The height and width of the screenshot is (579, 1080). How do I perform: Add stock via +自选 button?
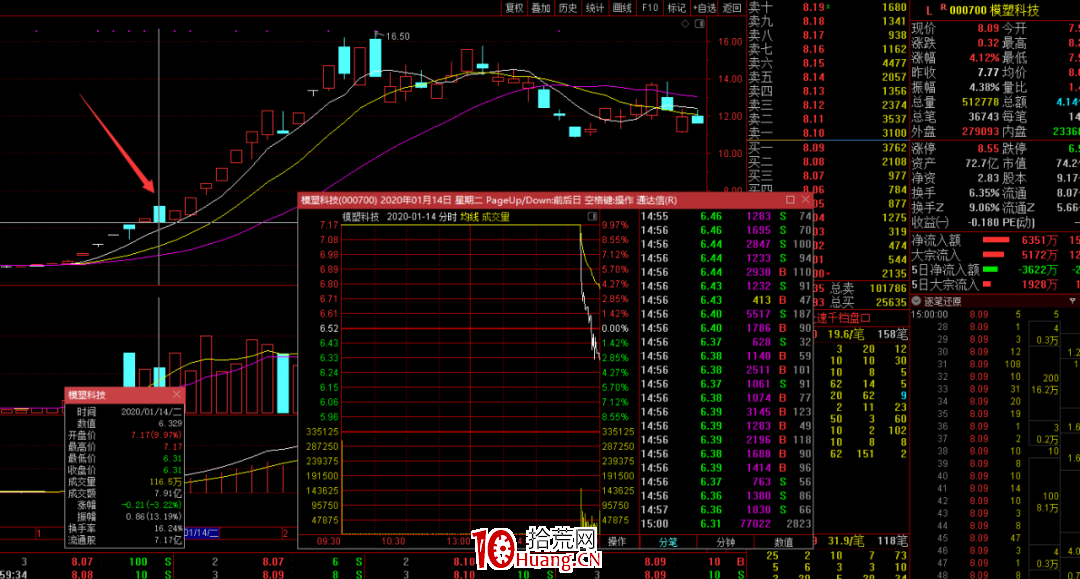[705, 8]
